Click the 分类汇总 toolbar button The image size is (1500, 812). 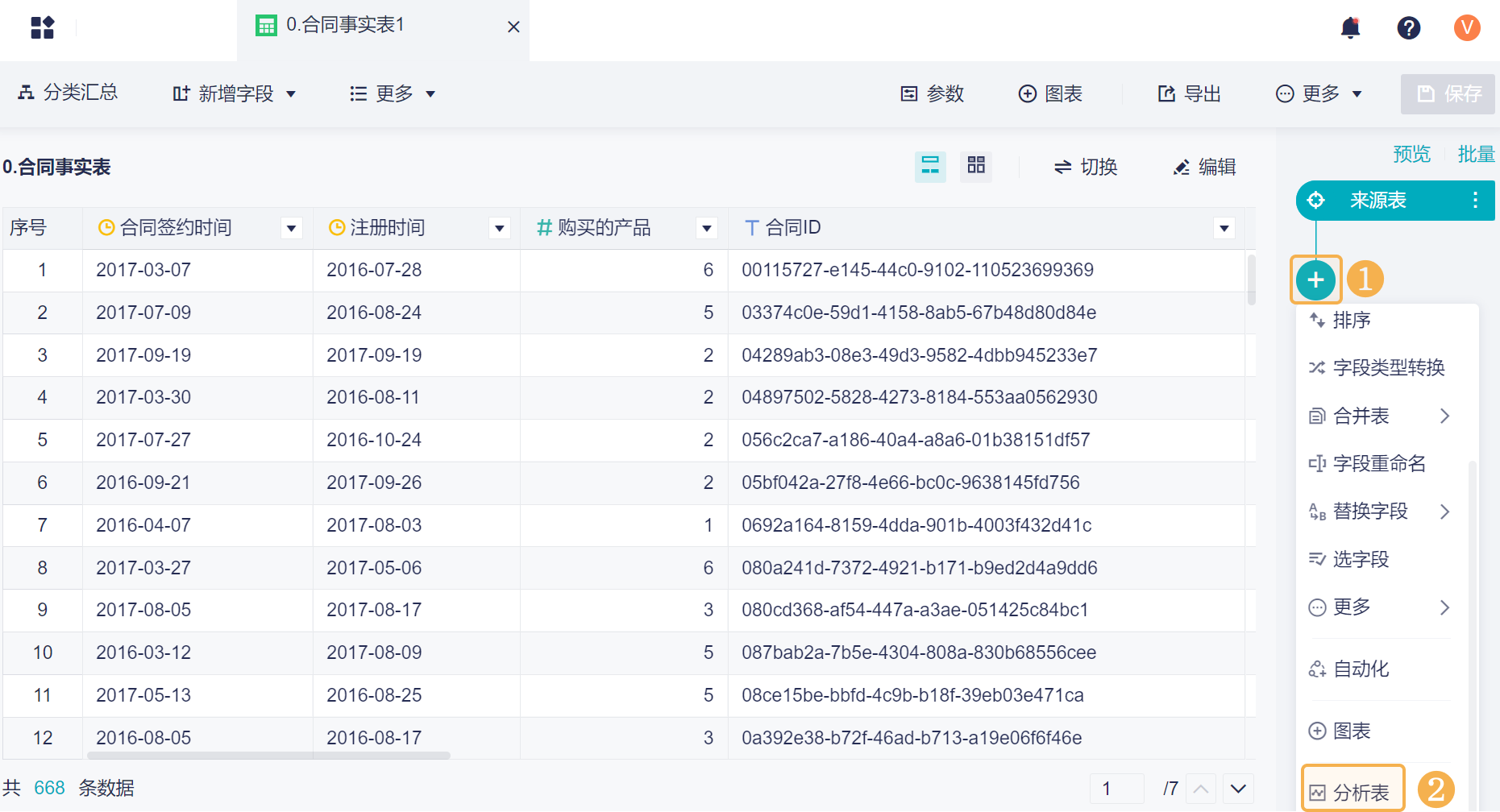[69, 93]
